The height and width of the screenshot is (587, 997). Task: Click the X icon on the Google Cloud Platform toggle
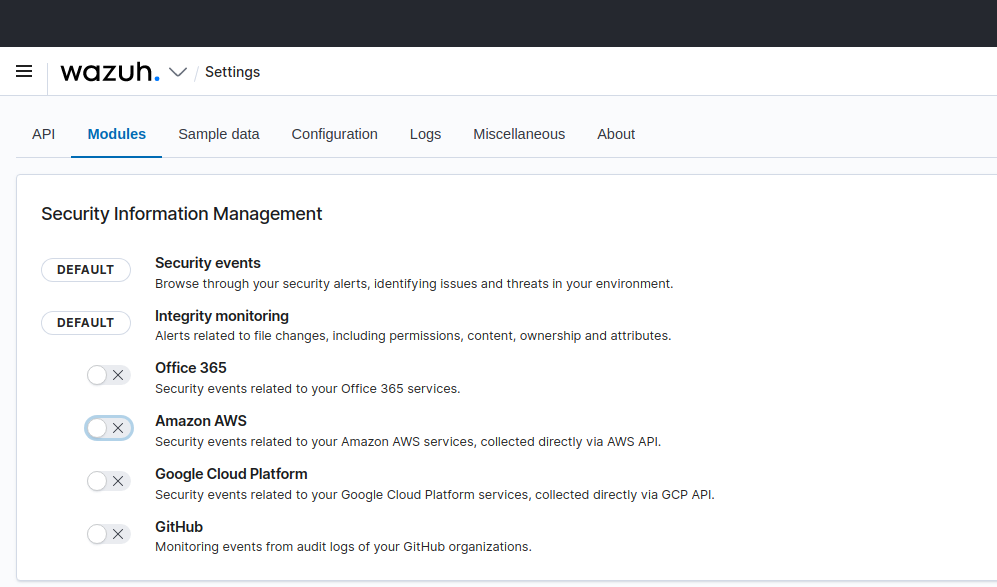[118, 480]
